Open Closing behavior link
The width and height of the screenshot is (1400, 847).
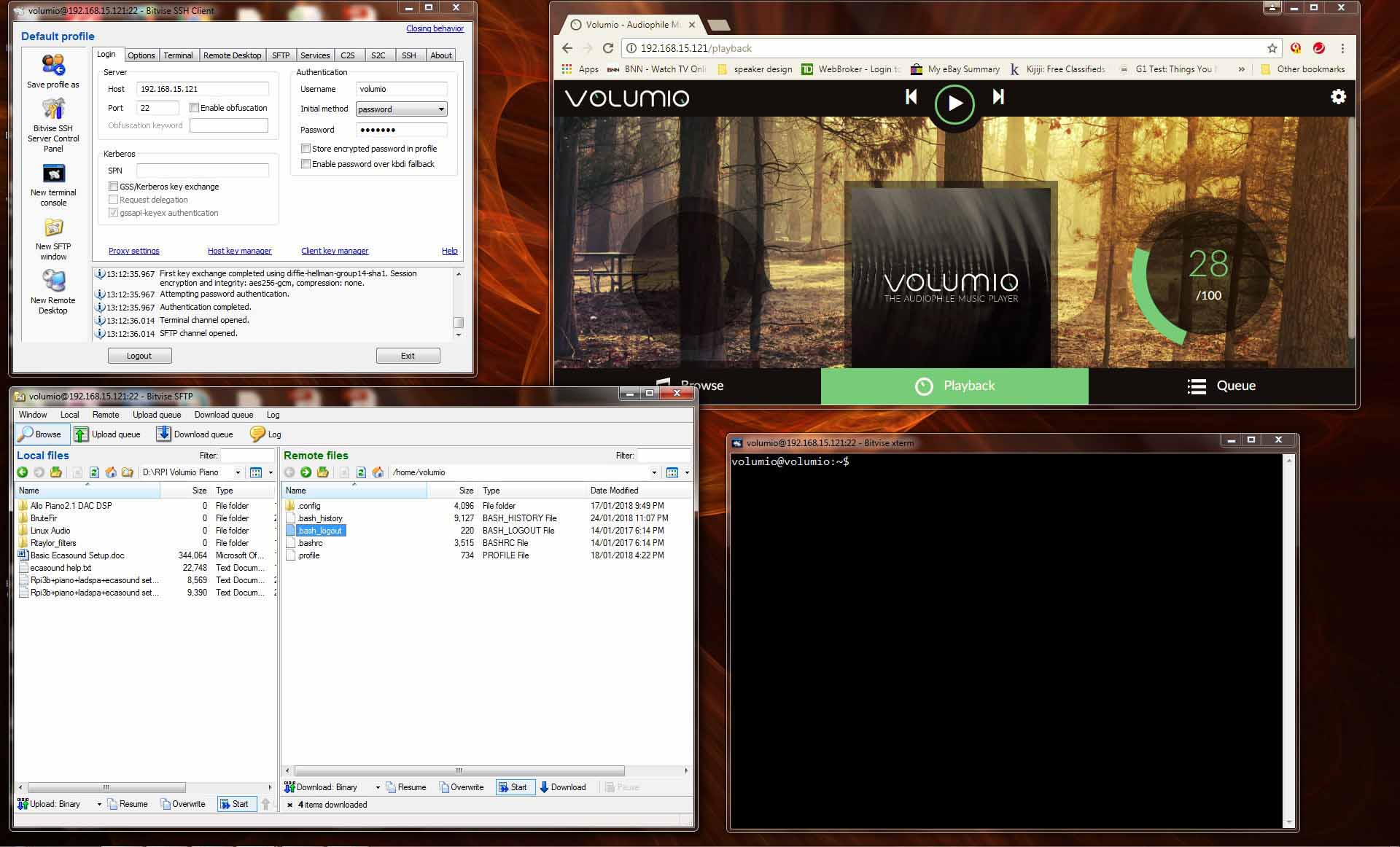pyautogui.click(x=435, y=28)
